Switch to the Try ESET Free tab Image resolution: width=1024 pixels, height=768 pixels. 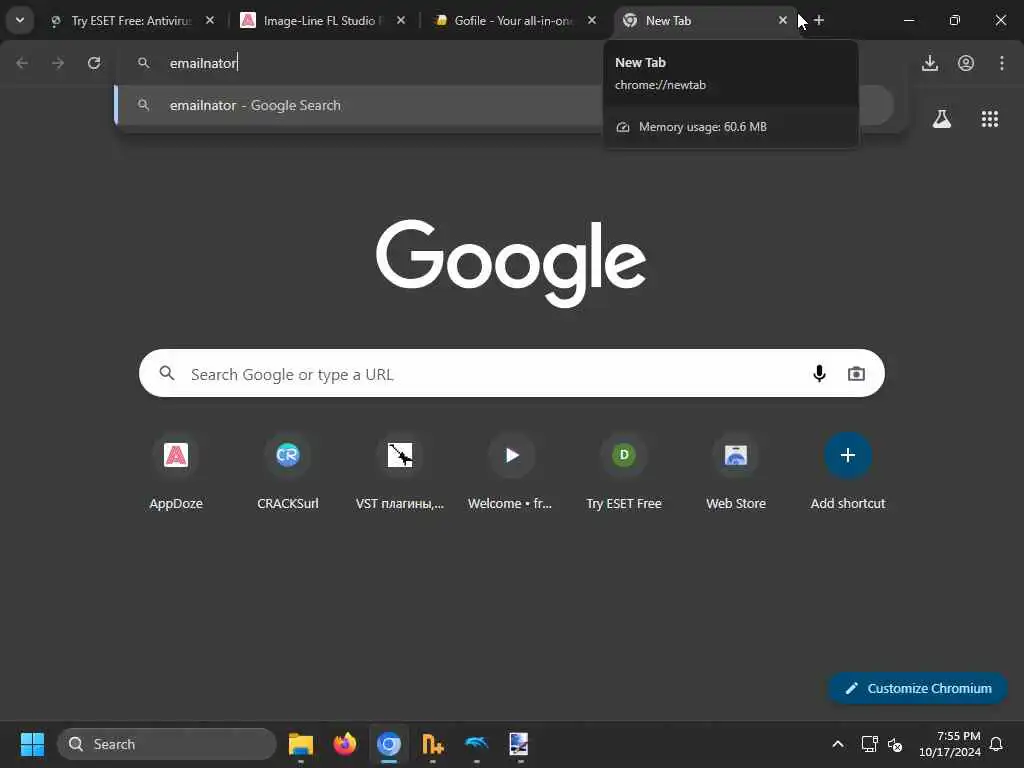coord(131,21)
